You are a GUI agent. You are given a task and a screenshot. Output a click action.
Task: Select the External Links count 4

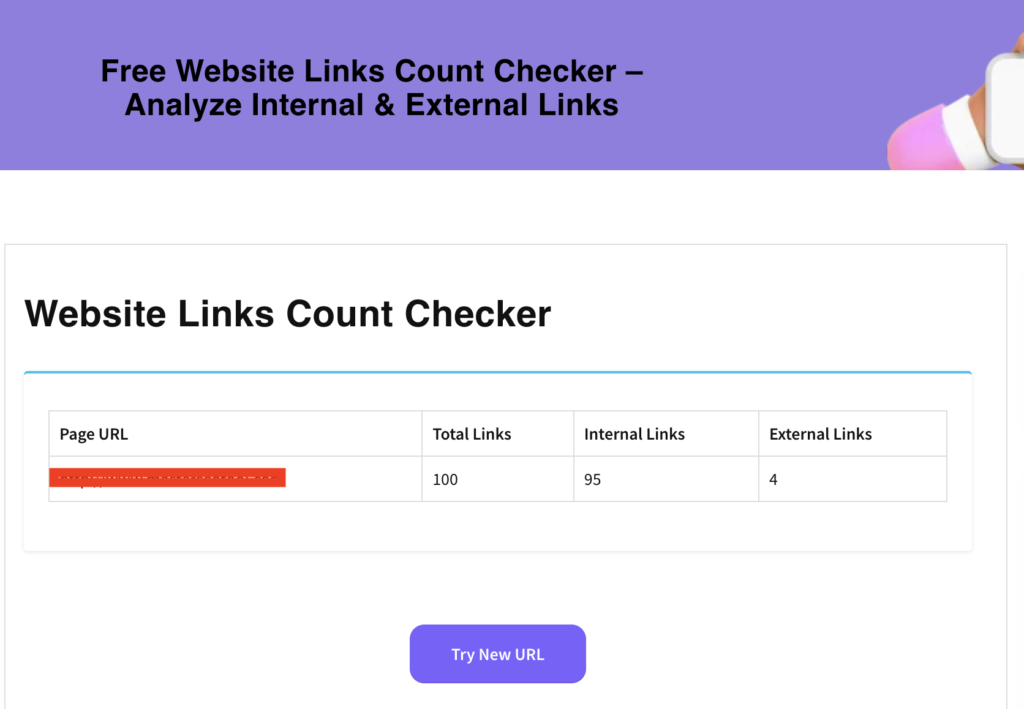pos(772,479)
